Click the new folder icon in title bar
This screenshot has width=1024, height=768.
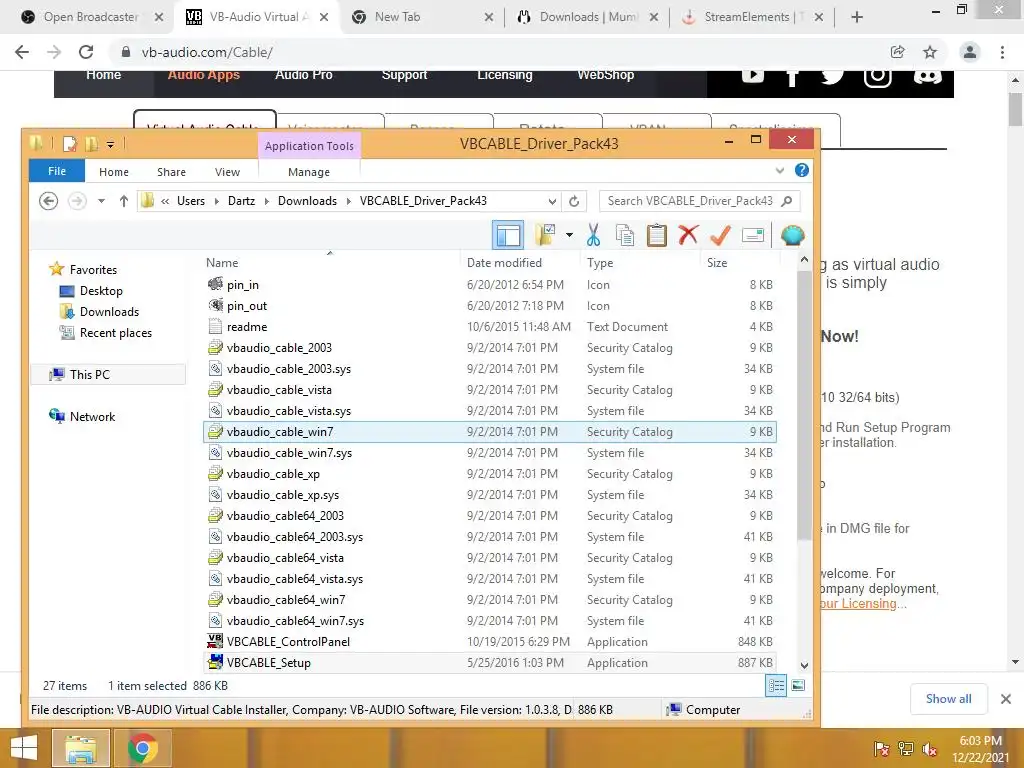pos(91,144)
